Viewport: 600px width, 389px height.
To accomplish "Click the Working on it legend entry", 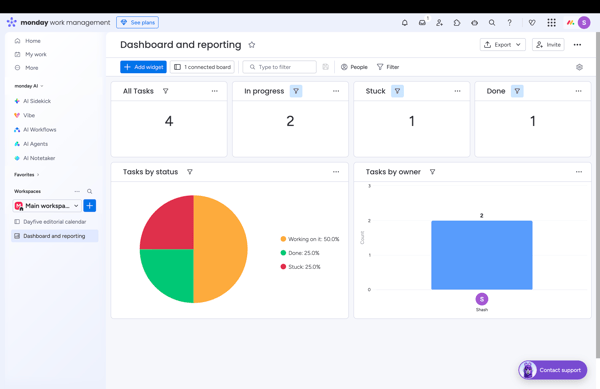I will click(x=310, y=239).
